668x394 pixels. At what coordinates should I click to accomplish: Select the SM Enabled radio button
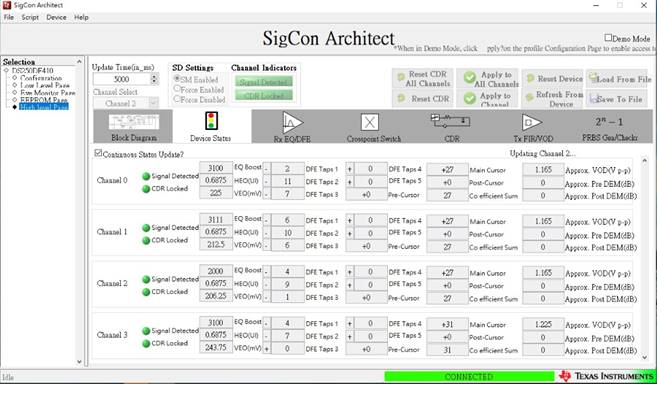[177, 79]
